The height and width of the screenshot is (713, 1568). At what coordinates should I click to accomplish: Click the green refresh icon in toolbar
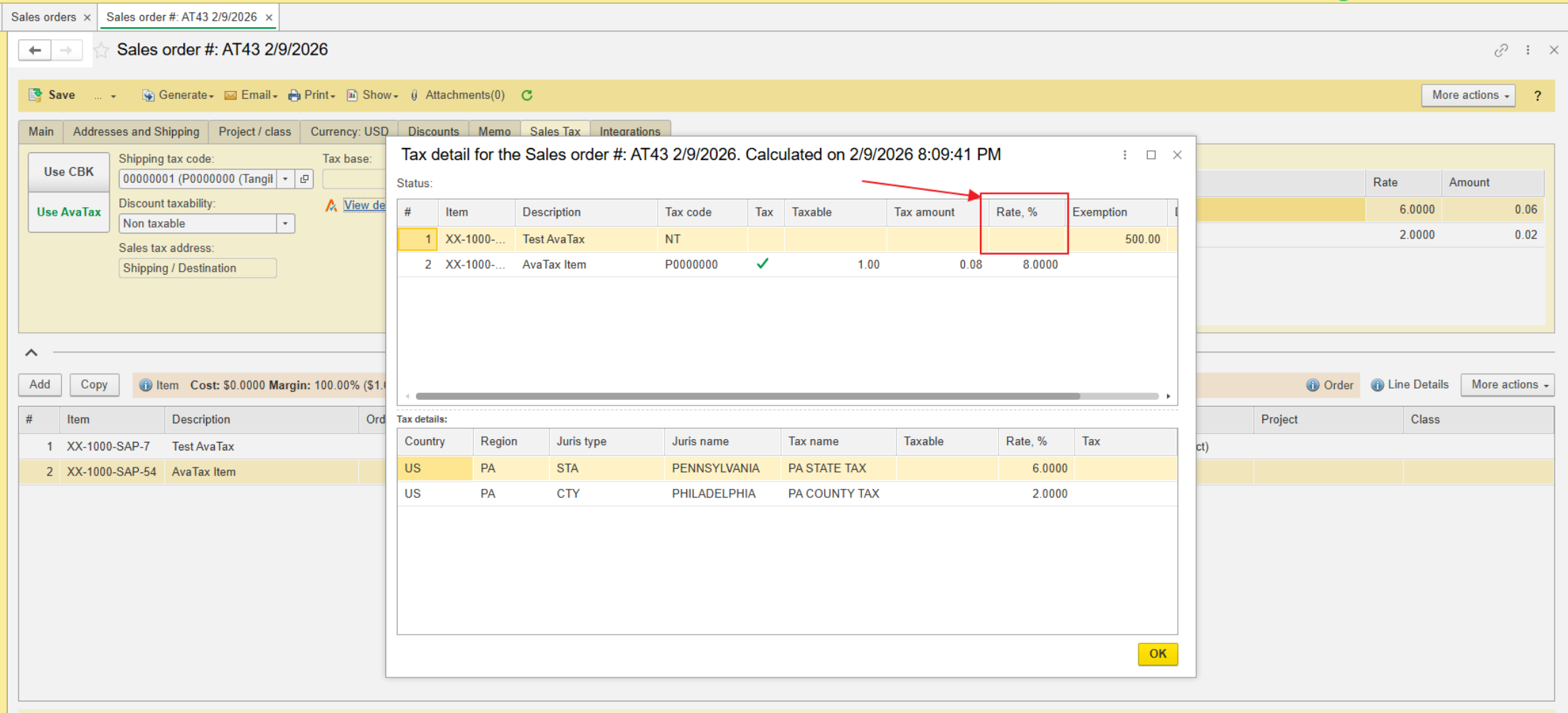(527, 95)
